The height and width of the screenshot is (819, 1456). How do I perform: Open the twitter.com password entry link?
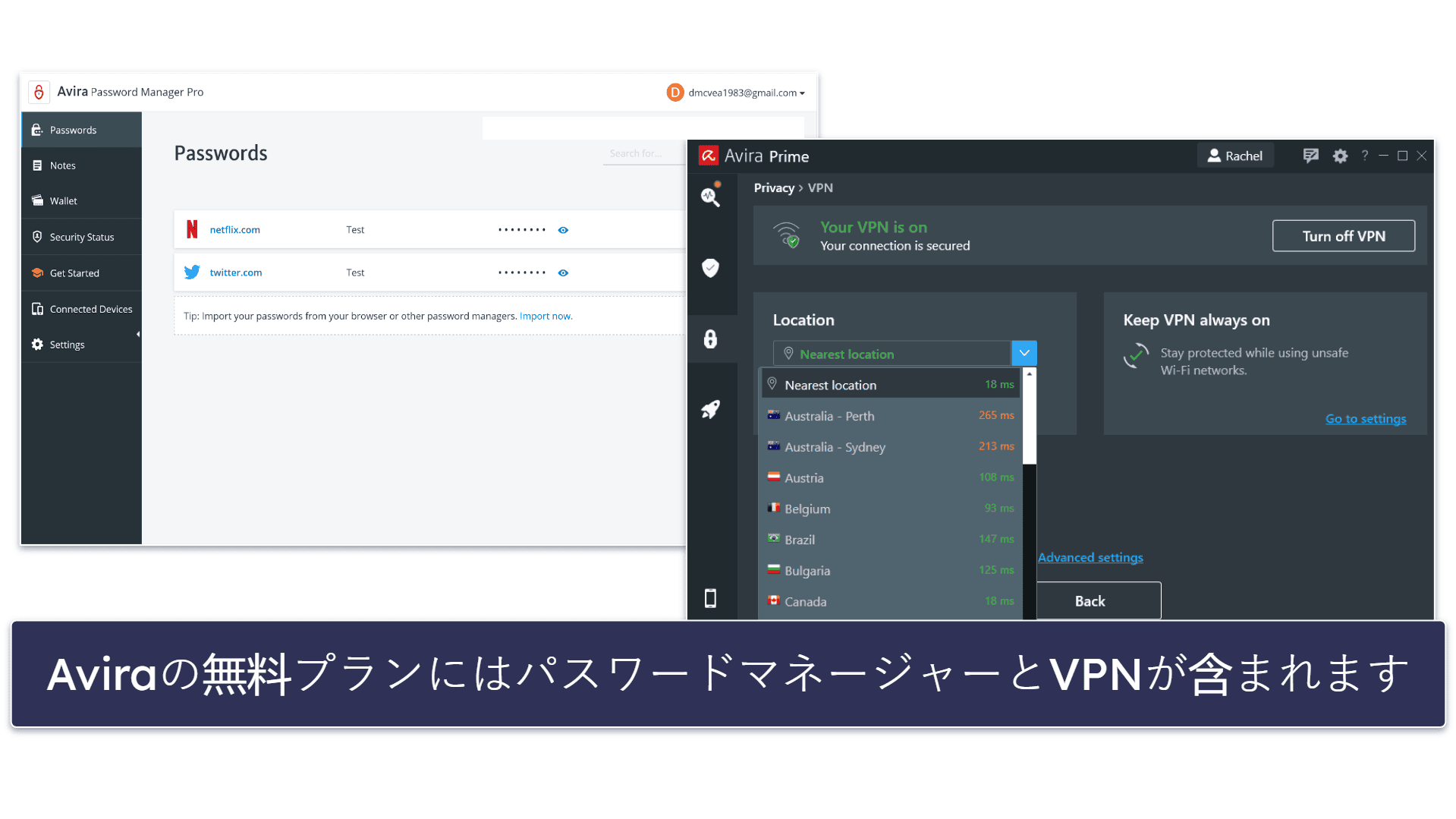click(235, 272)
